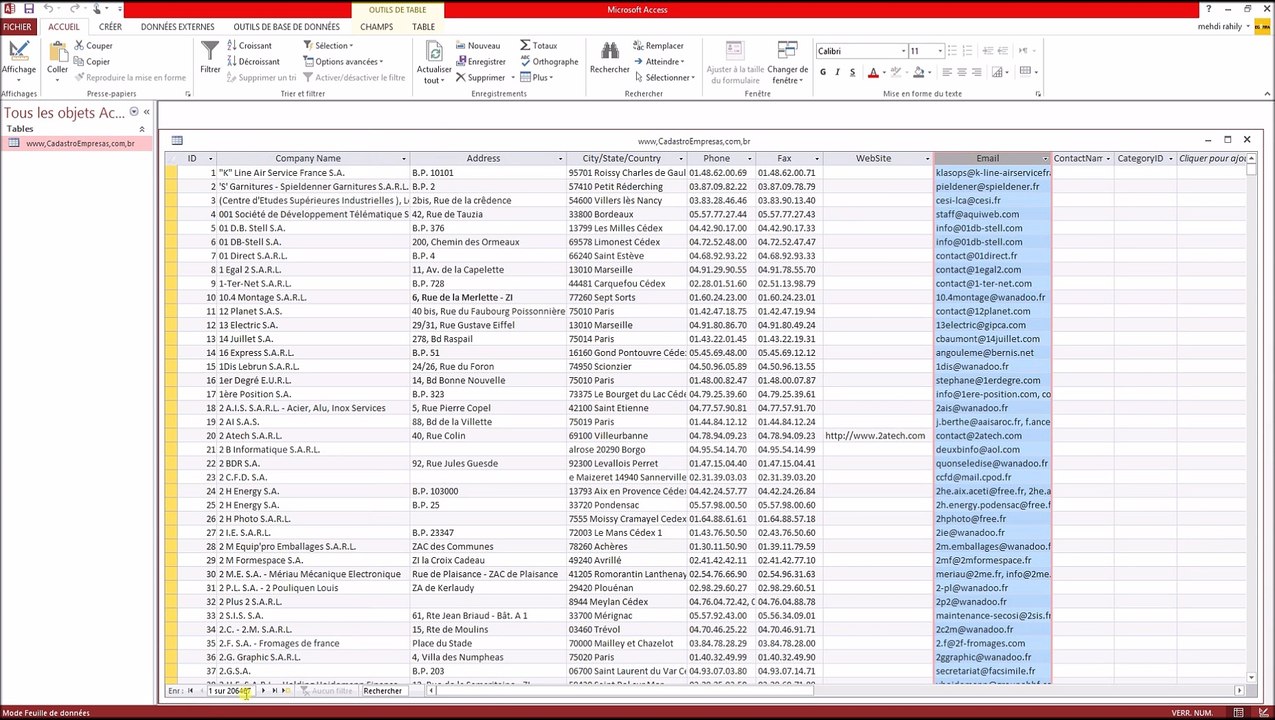
Task: Sort descending with Décroissant
Action: click(253, 62)
